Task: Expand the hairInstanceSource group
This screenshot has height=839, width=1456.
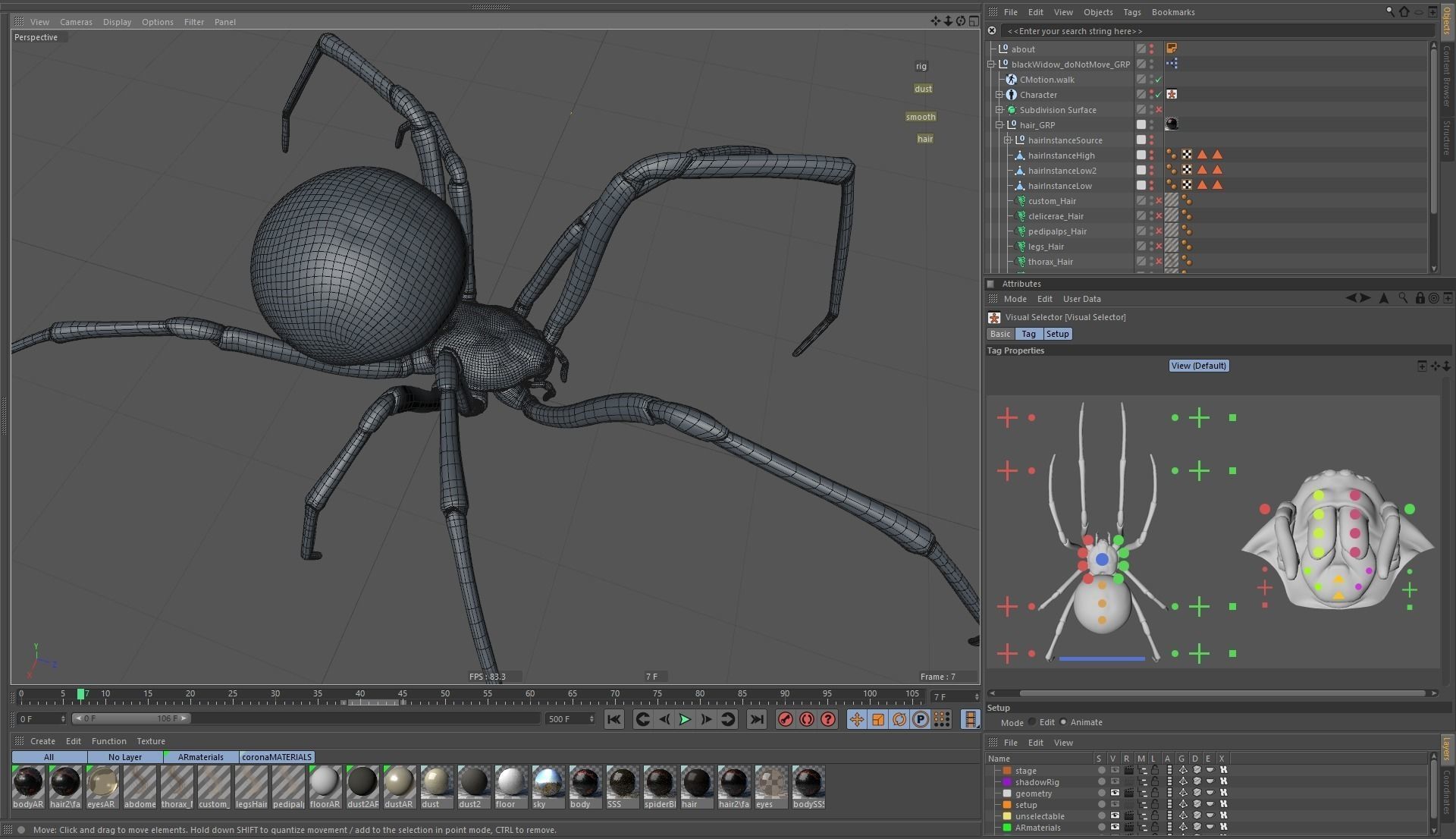Action: (1008, 140)
